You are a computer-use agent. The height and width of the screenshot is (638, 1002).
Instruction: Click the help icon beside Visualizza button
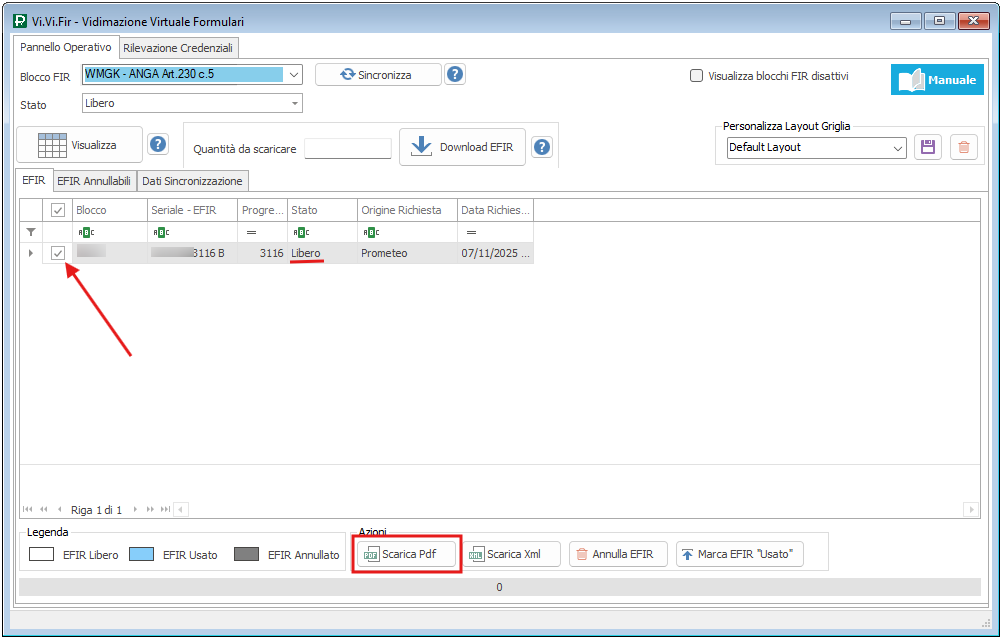158,145
